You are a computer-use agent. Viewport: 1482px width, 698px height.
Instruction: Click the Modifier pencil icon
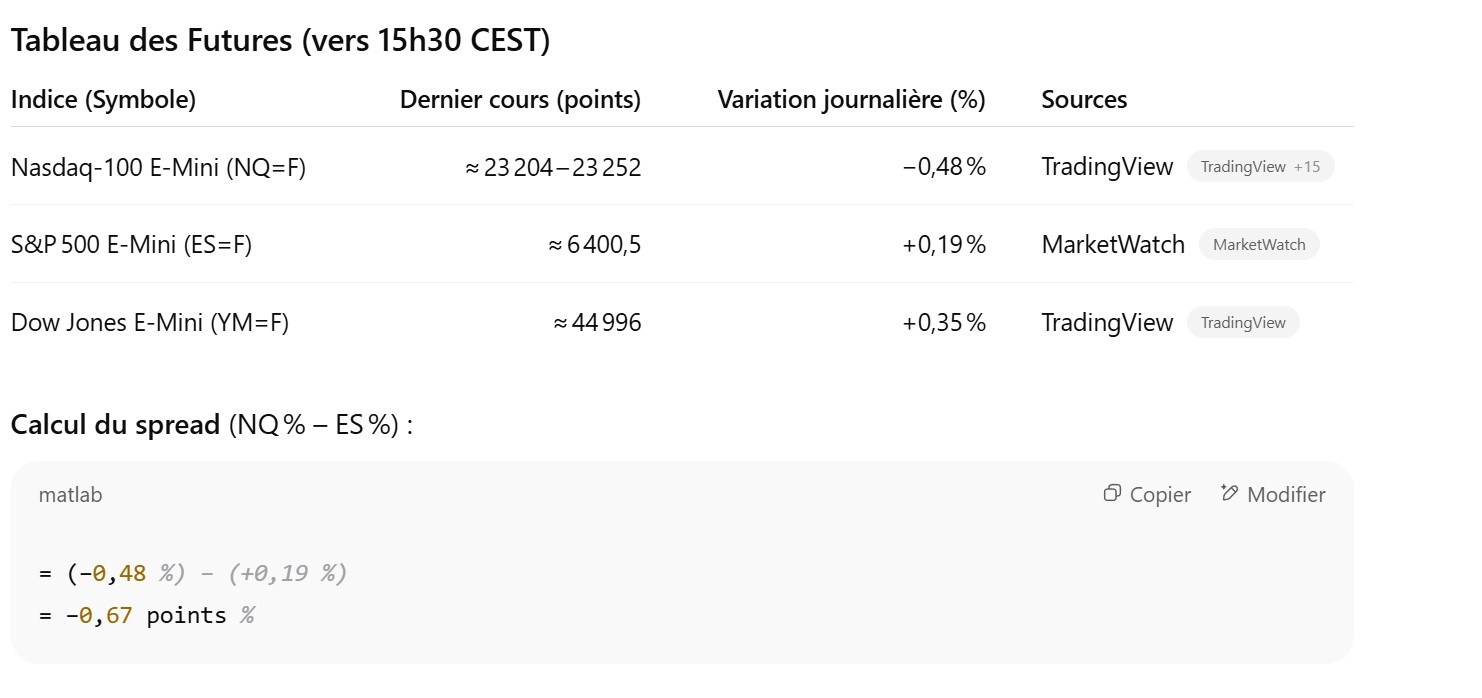(1230, 494)
